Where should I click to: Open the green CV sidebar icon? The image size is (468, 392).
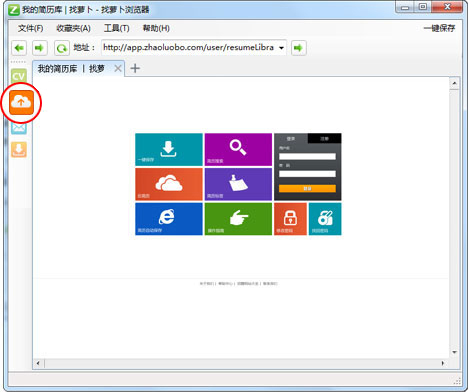[x=19, y=76]
